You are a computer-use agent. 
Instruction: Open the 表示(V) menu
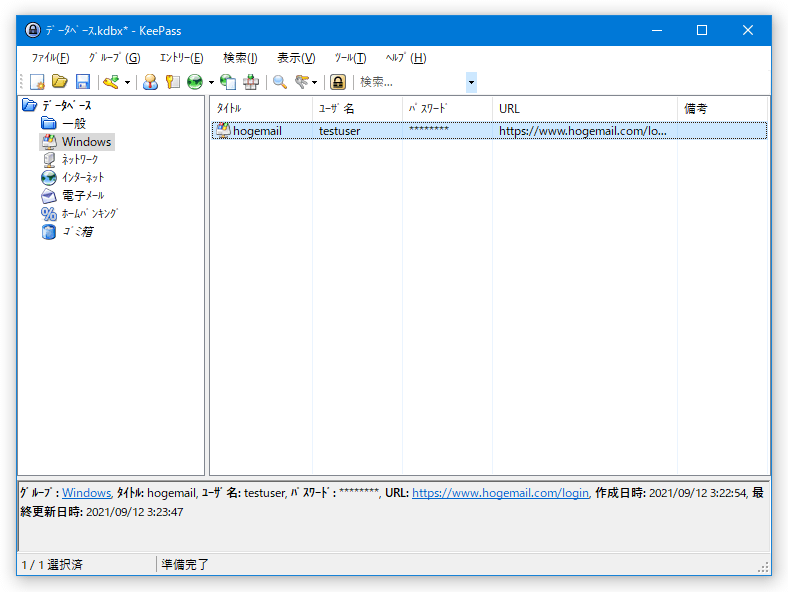(297, 58)
